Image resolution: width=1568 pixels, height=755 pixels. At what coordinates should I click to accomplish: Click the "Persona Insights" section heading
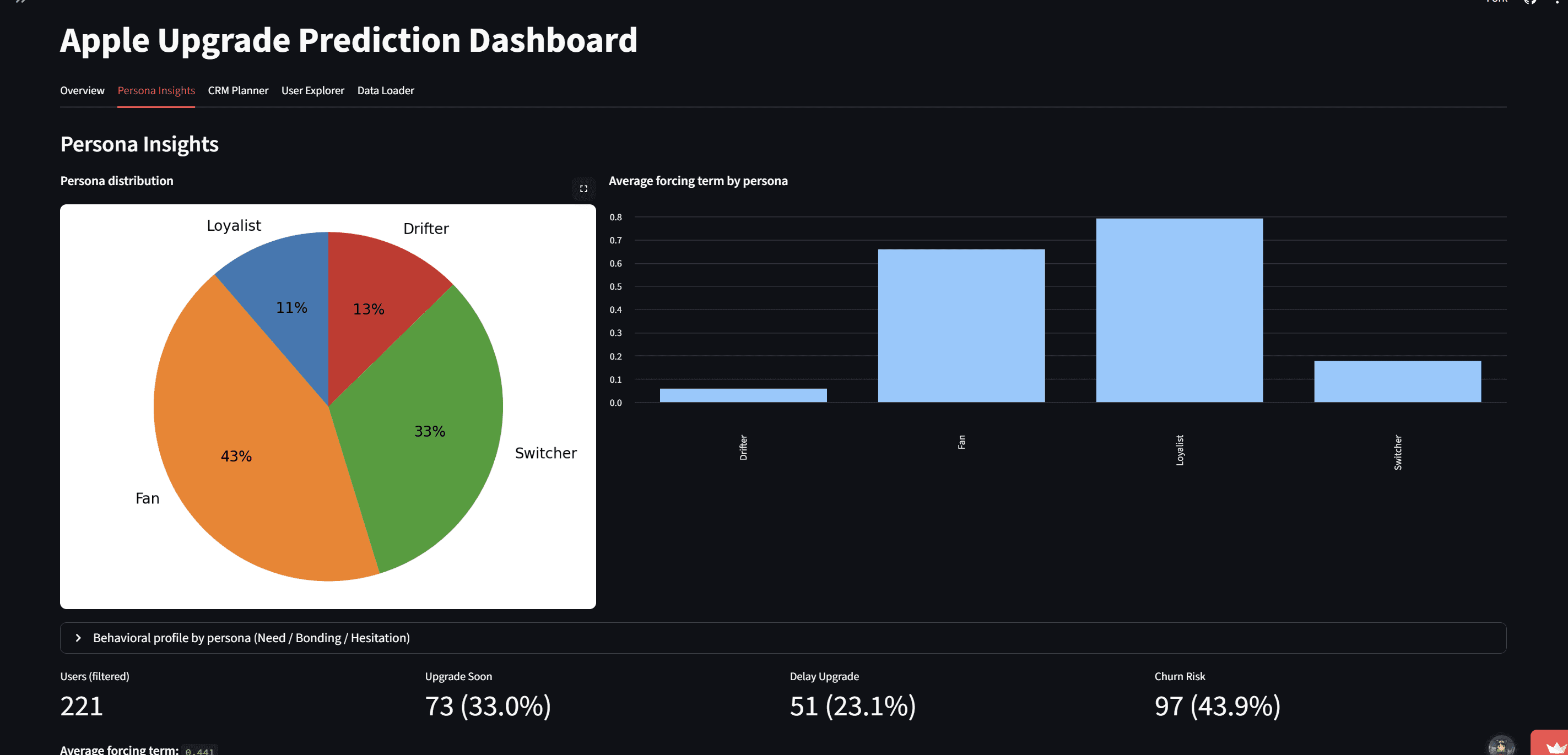pyautogui.click(x=139, y=144)
